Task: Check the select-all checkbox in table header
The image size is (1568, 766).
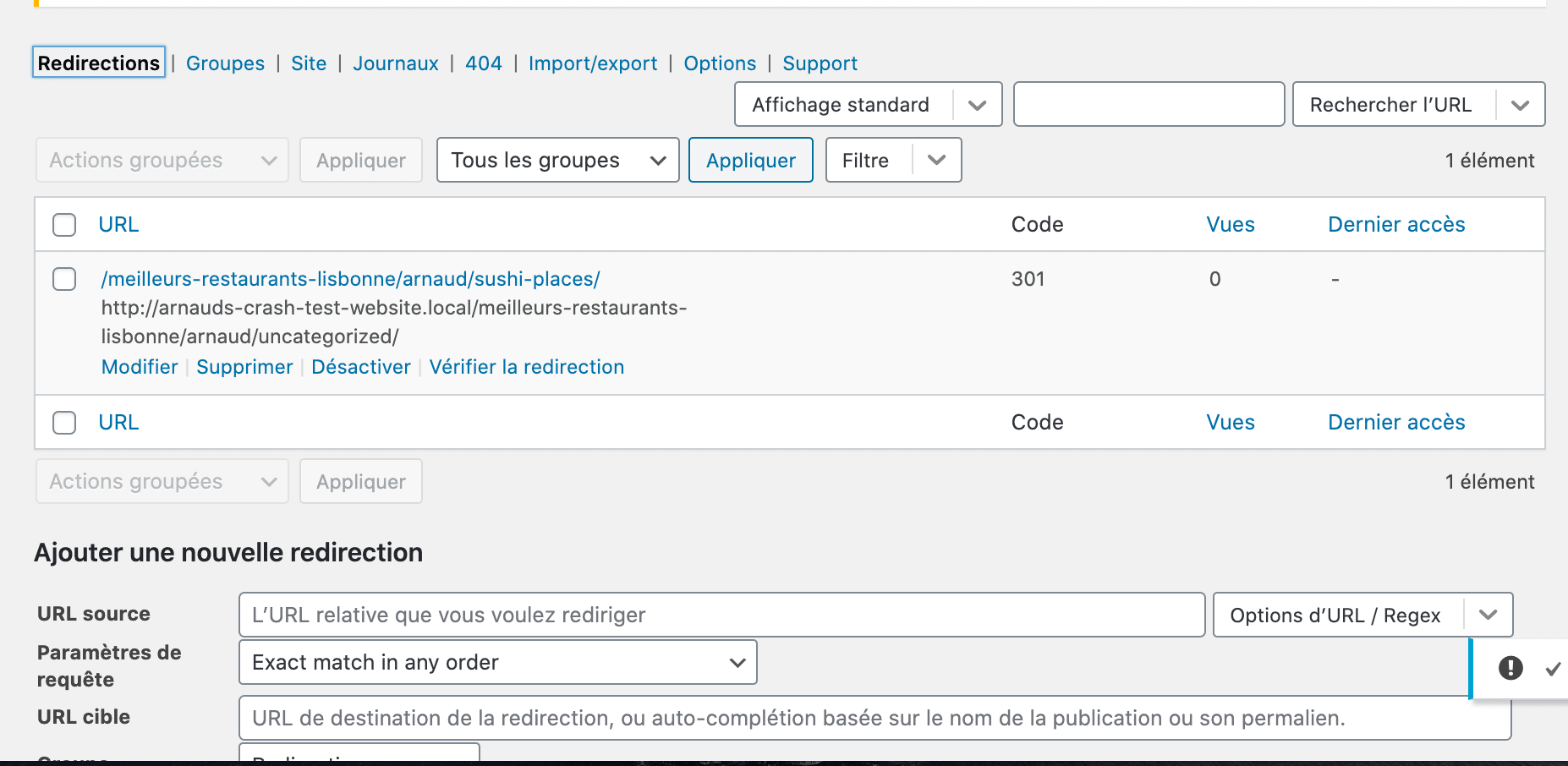Action: pos(63,225)
